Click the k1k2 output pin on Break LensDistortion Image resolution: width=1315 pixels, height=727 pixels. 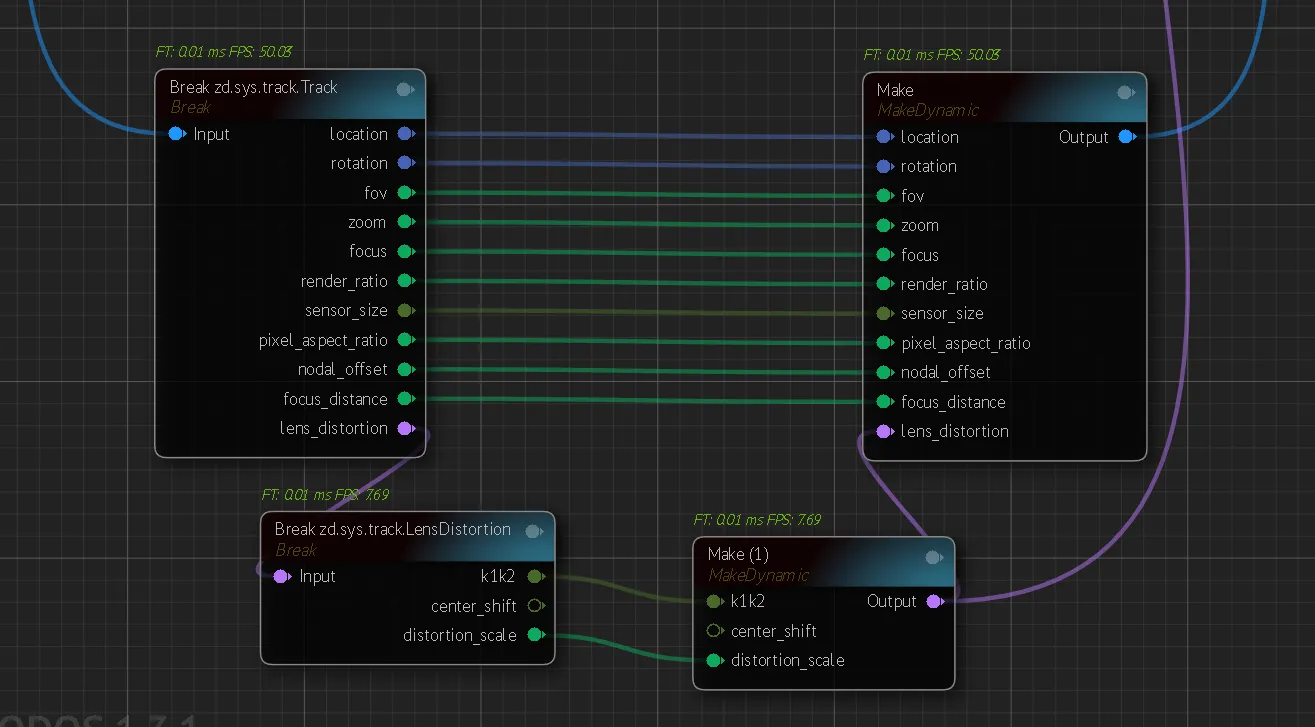point(535,576)
